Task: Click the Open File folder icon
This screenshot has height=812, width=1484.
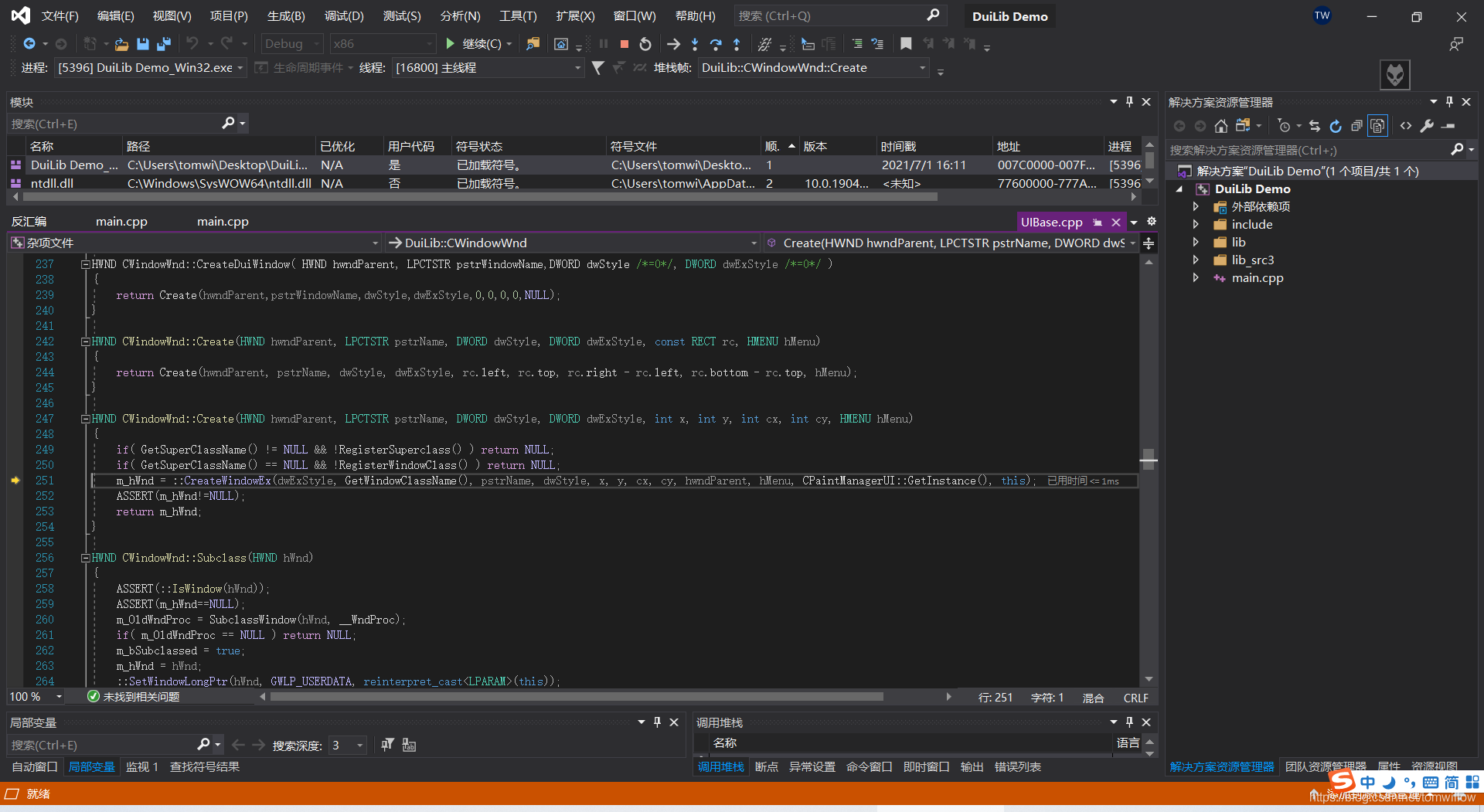Action: (x=121, y=44)
